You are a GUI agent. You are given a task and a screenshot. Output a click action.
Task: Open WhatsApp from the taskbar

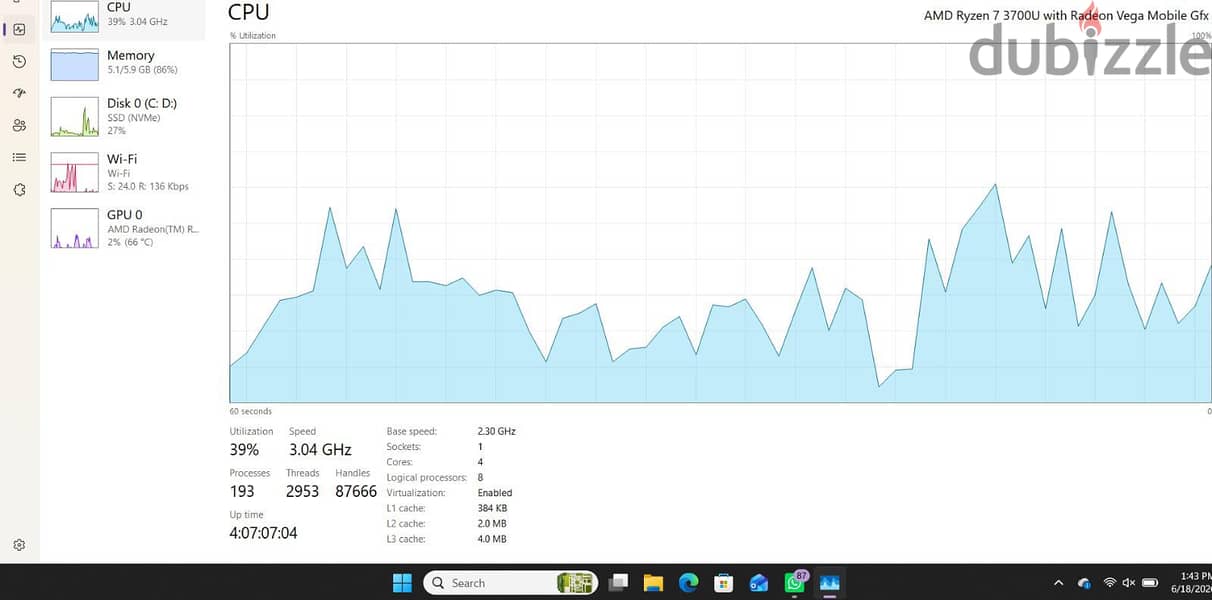click(x=795, y=582)
